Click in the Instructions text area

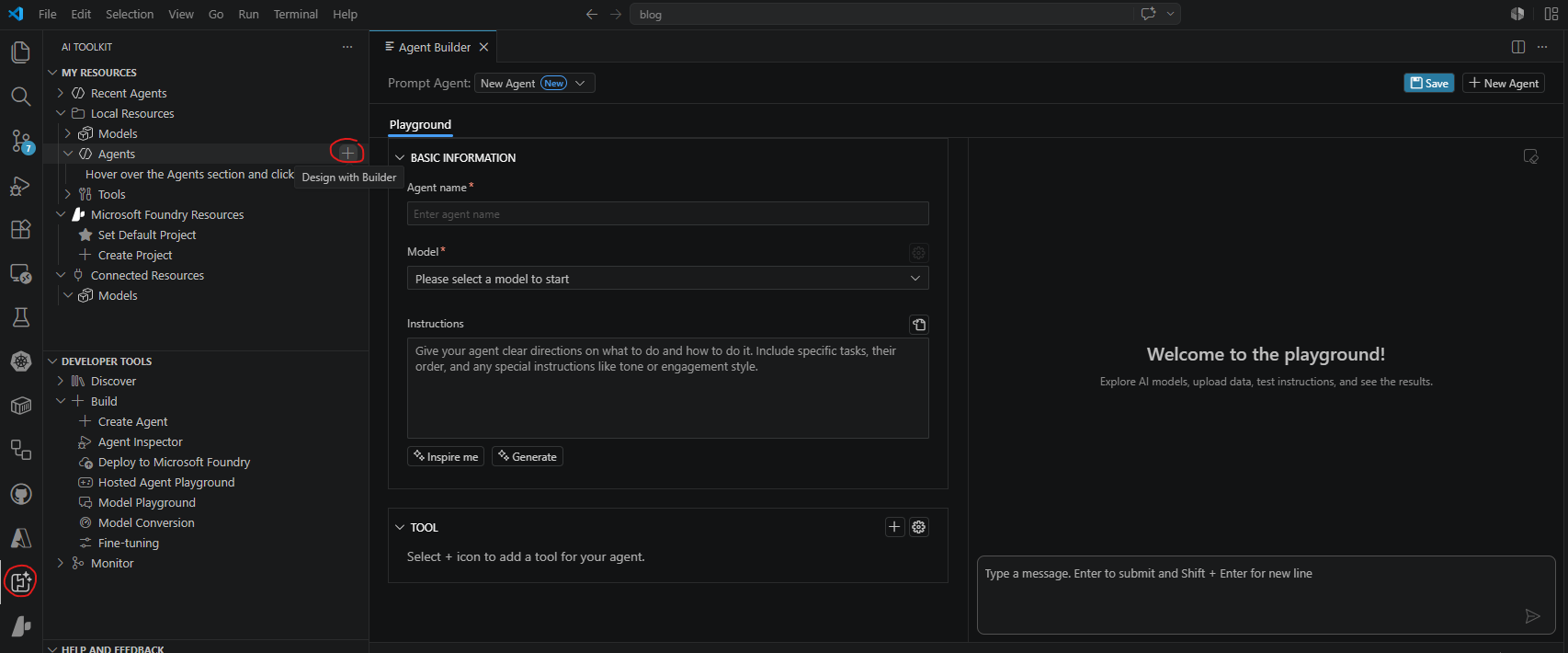[x=668, y=388]
